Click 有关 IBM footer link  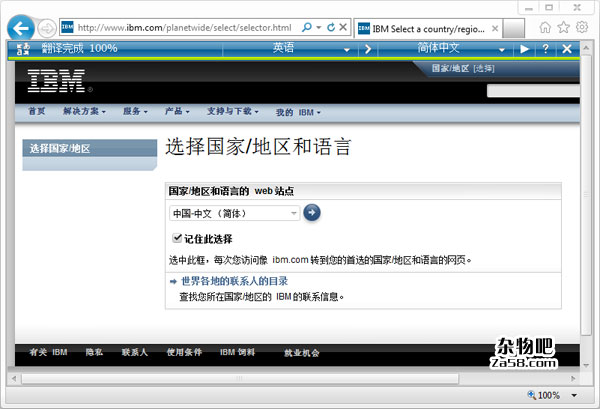pyautogui.click(x=48, y=352)
